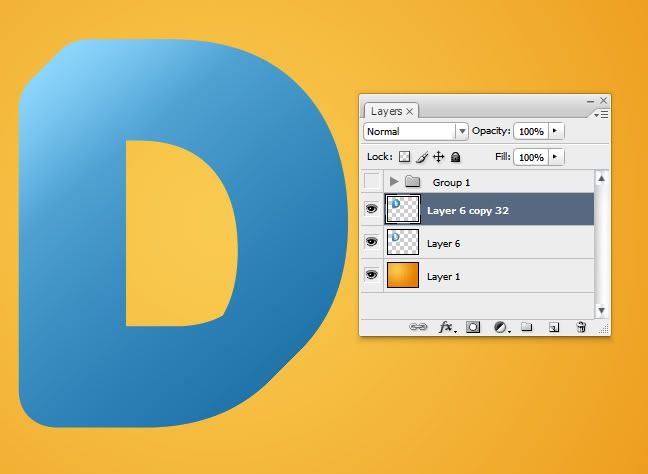Viewport: 648px width, 474px height.
Task: Select the Layer 1 name
Action: pos(443,276)
